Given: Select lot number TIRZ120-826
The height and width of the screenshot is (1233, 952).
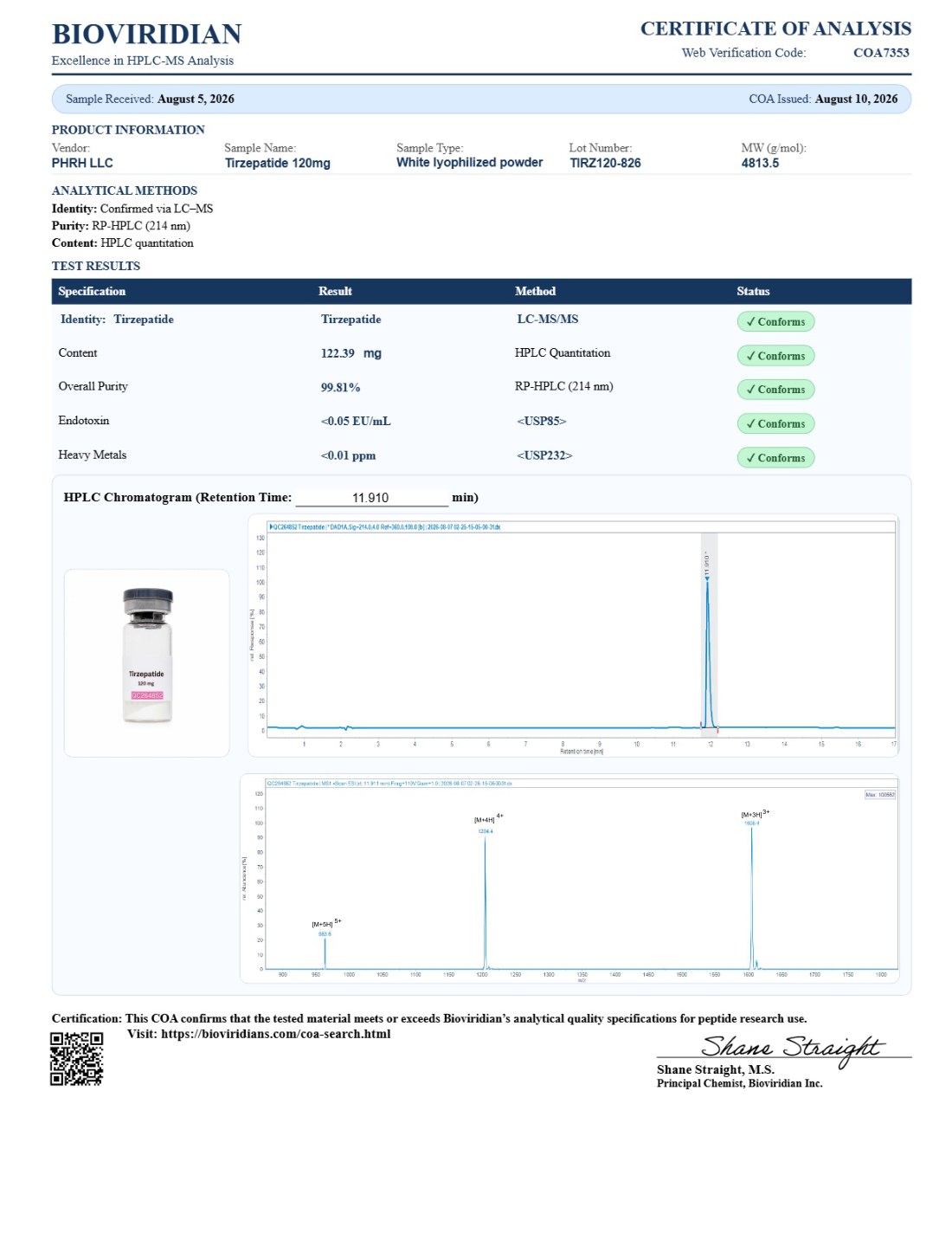Looking at the screenshot, I should click(x=605, y=163).
